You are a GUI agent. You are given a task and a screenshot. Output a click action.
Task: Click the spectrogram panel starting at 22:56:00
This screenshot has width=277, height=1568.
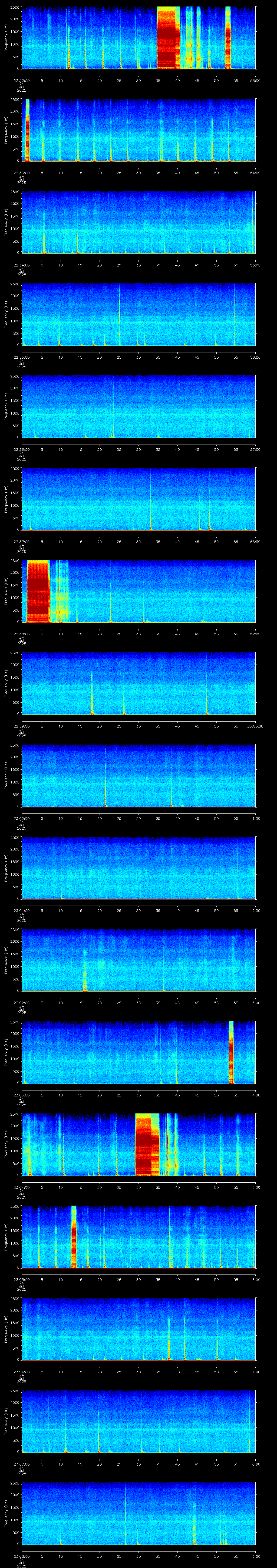[x=138, y=407]
